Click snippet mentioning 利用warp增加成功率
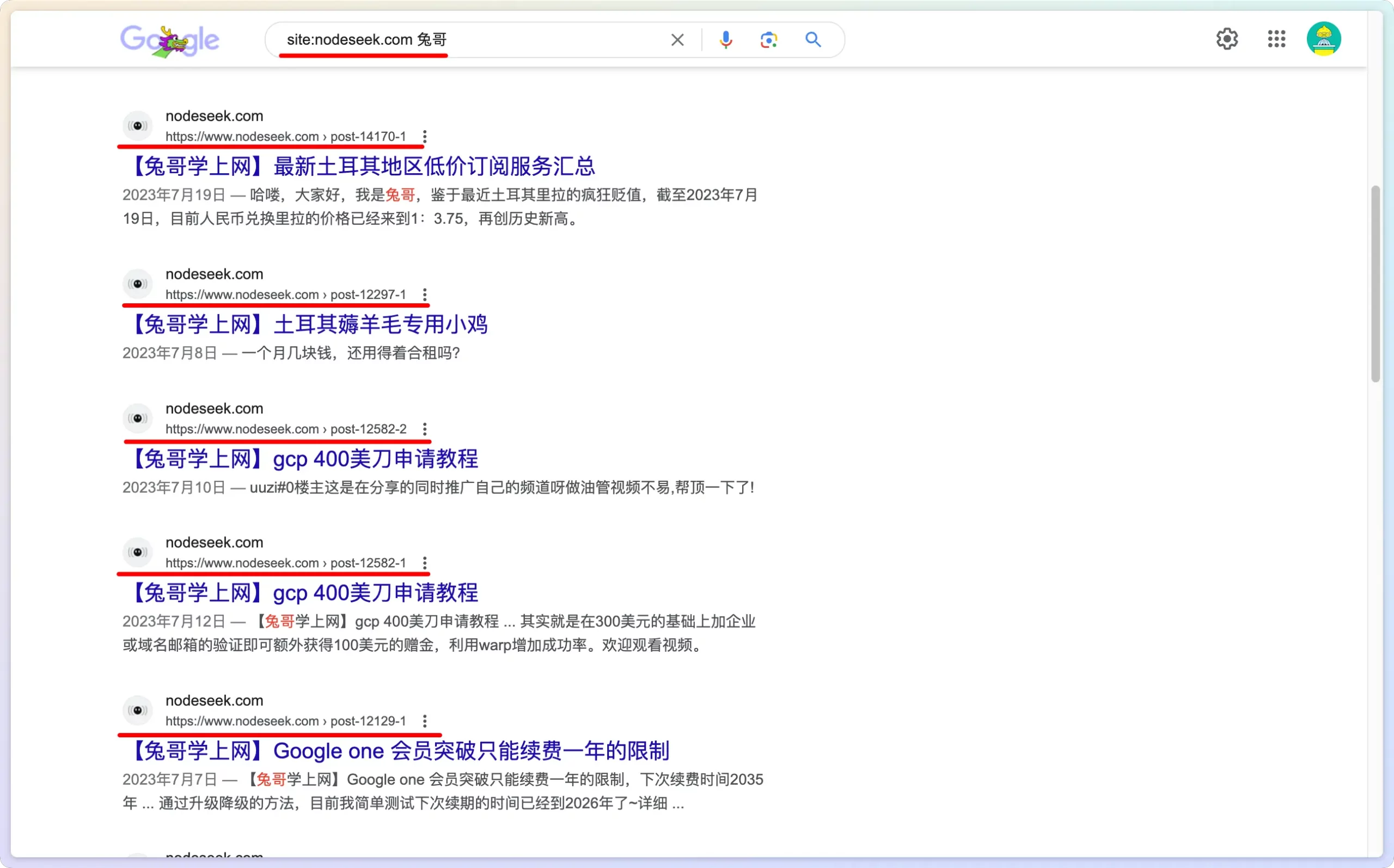 pyautogui.click(x=439, y=633)
